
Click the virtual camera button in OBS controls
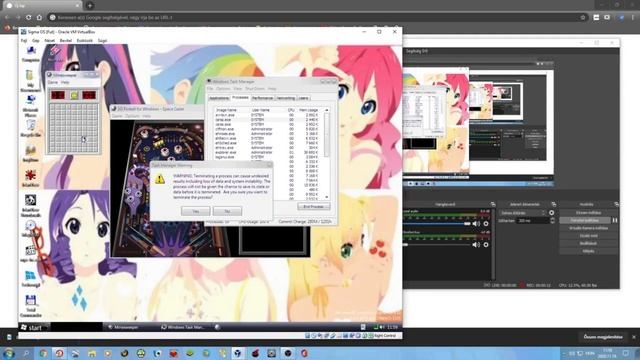coord(588,228)
